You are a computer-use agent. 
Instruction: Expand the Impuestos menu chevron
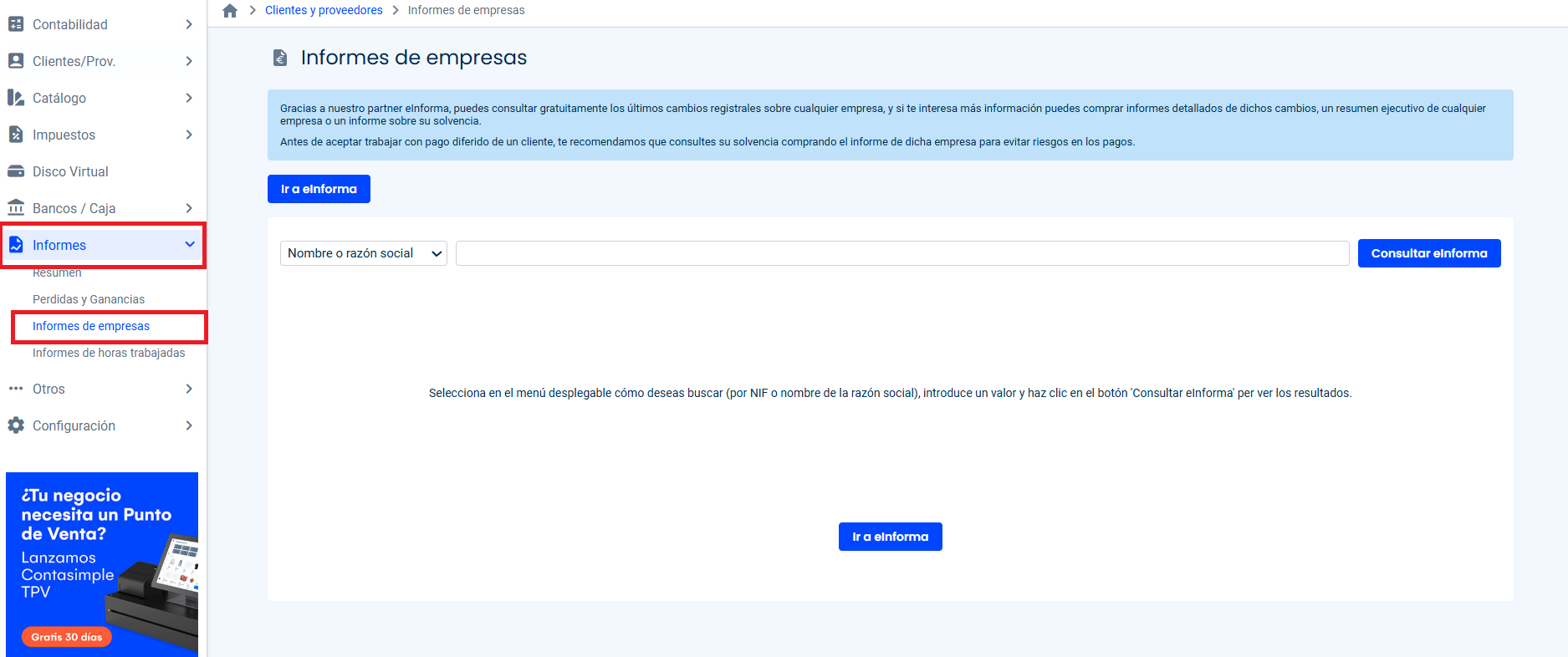tap(189, 135)
